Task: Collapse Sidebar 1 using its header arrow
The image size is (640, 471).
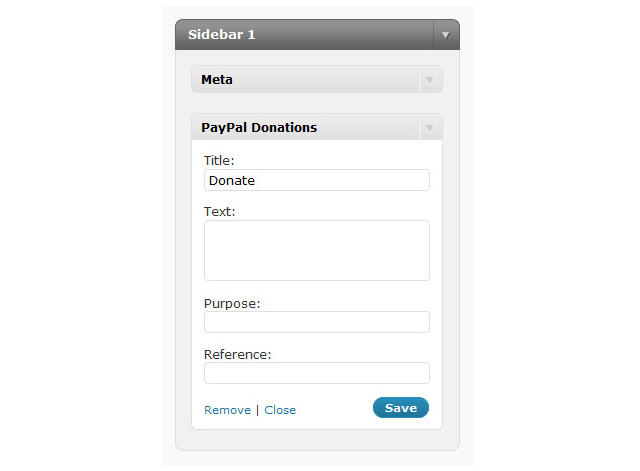Action: click(446, 35)
